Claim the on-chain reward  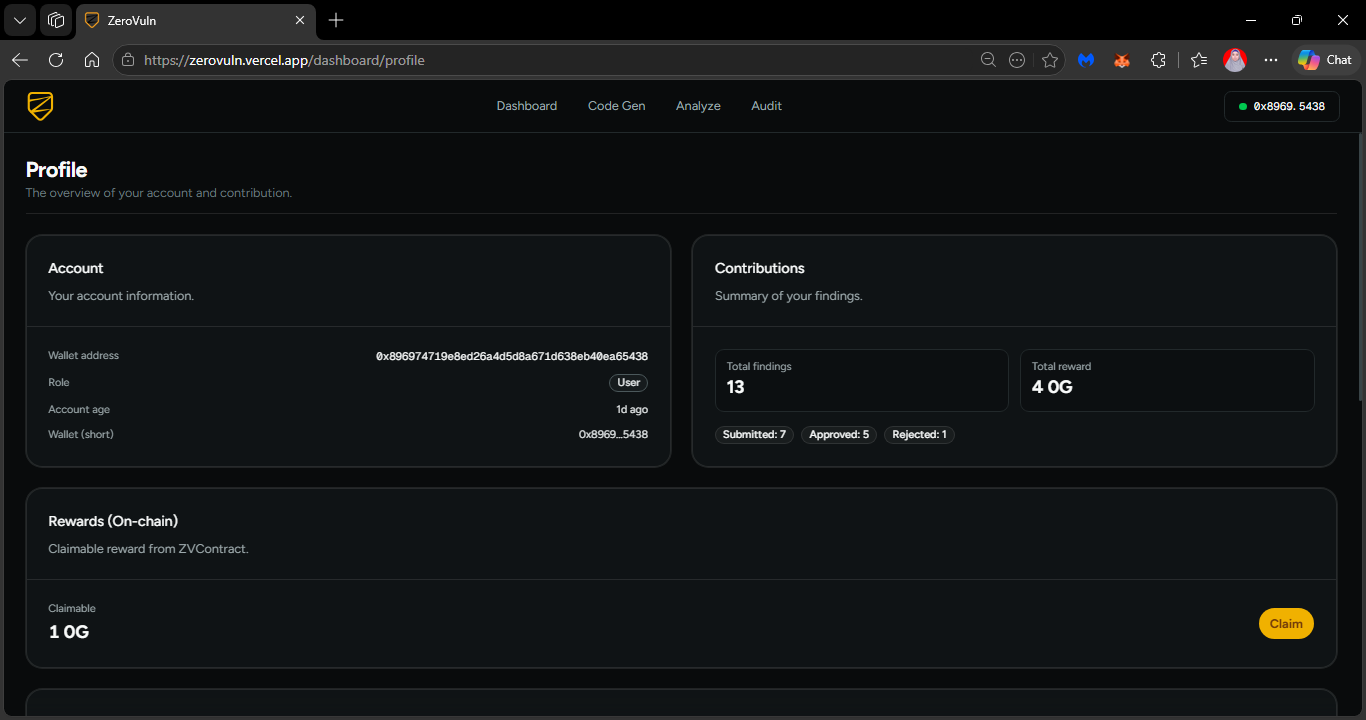pos(1286,624)
